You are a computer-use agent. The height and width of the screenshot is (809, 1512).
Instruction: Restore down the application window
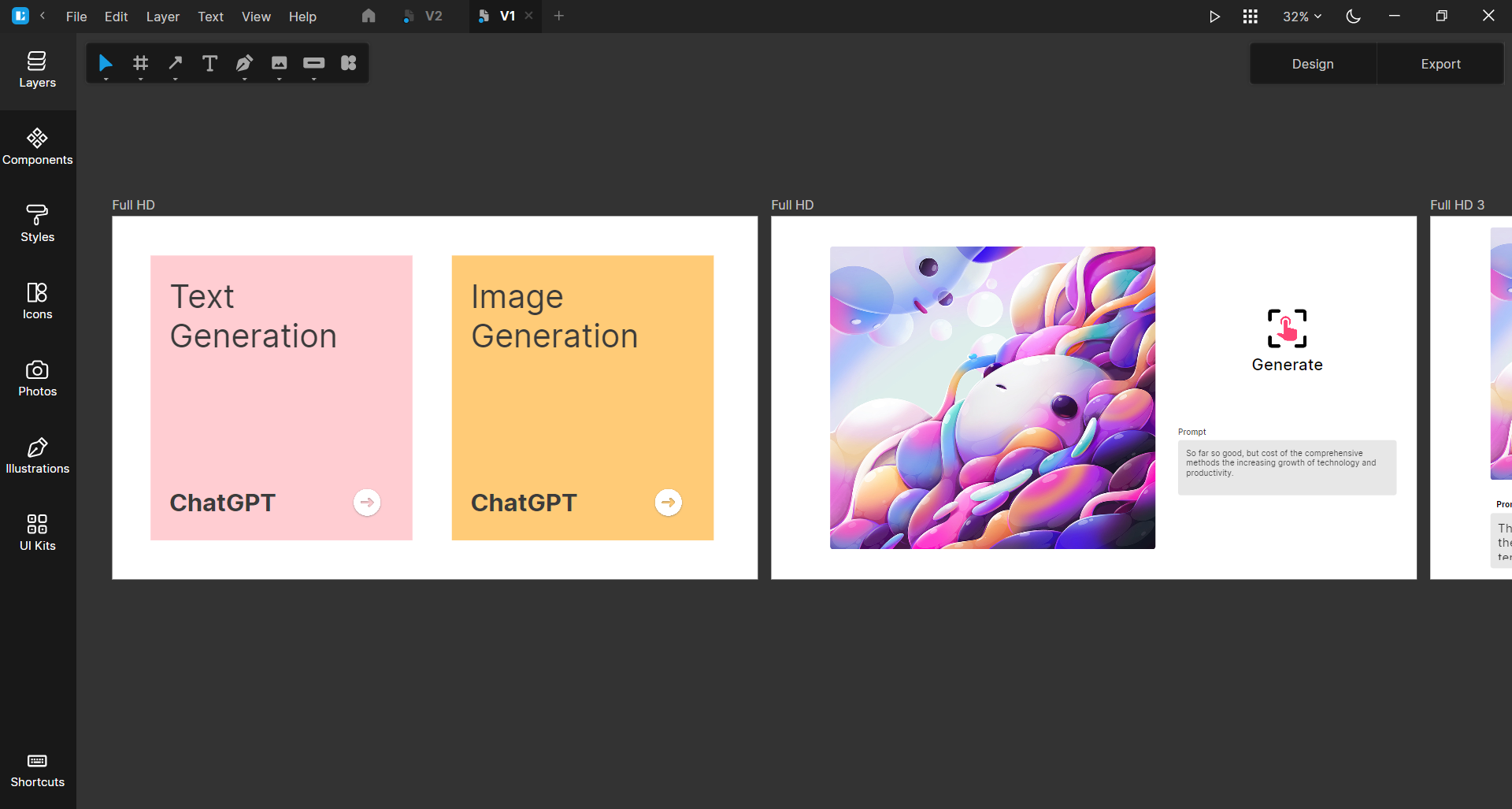pos(1441,16)
